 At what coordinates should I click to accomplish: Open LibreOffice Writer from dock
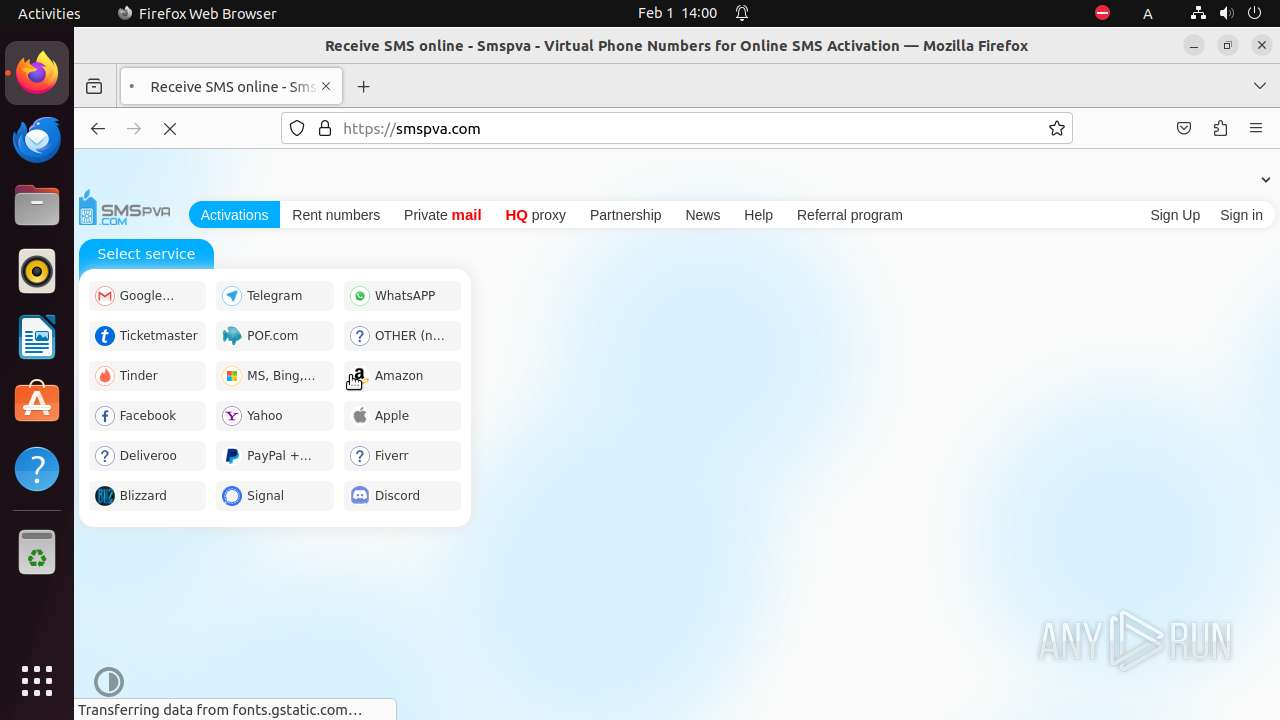pyautogui.click(x=37, y=338)
